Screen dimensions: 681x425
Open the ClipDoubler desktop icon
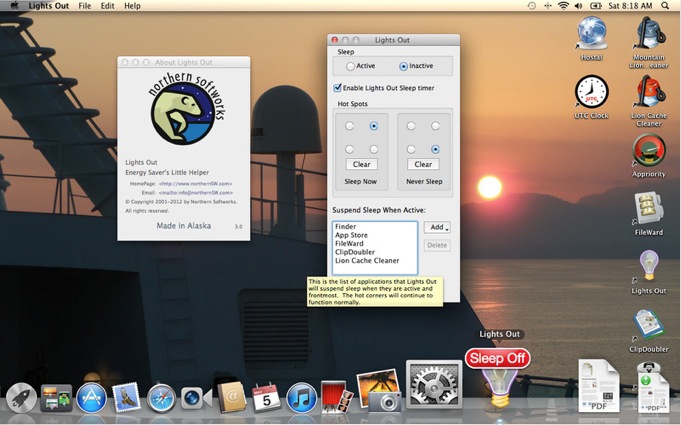[649, 325]
